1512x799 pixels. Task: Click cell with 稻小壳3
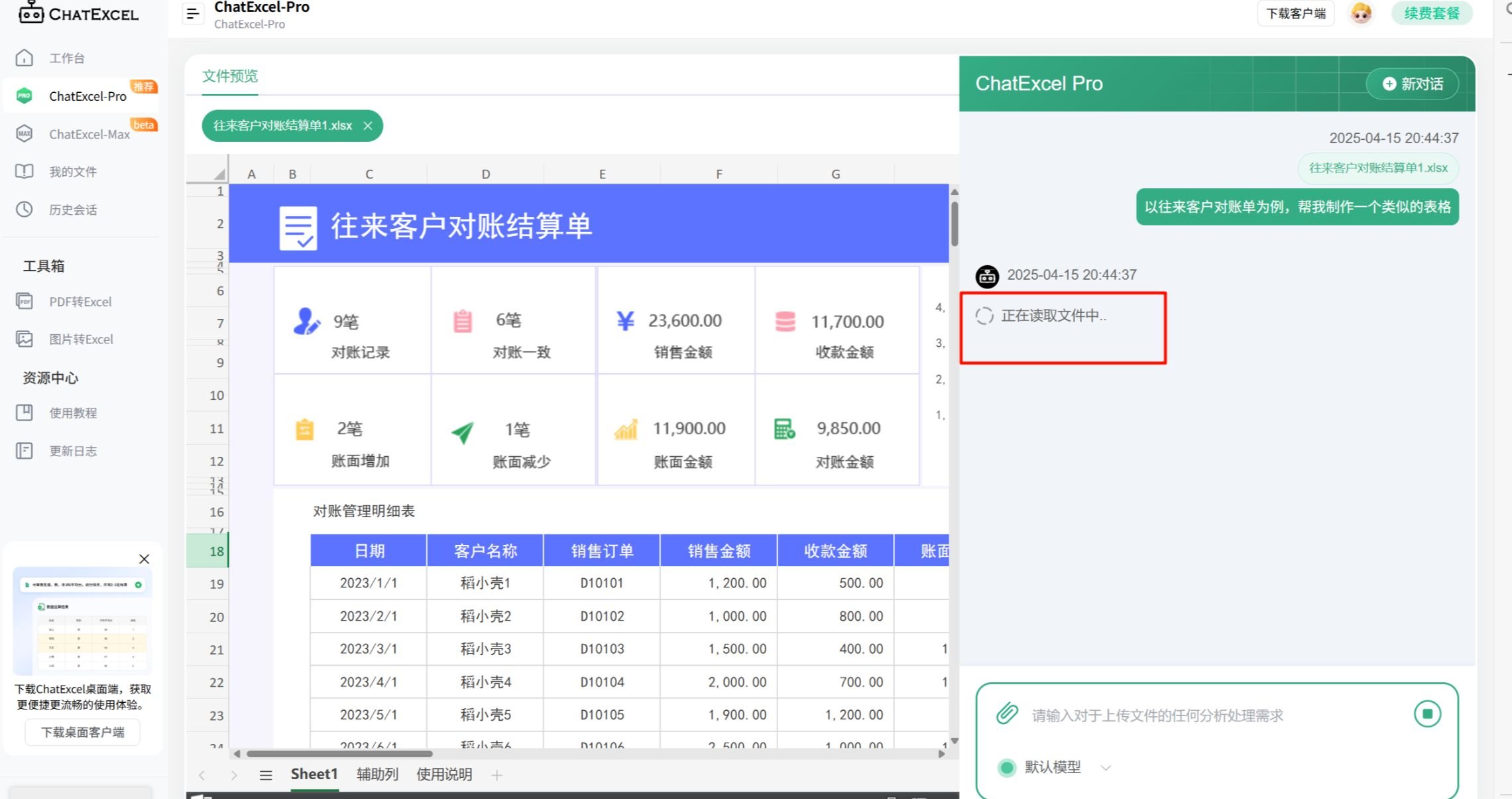tap(485, 649)
